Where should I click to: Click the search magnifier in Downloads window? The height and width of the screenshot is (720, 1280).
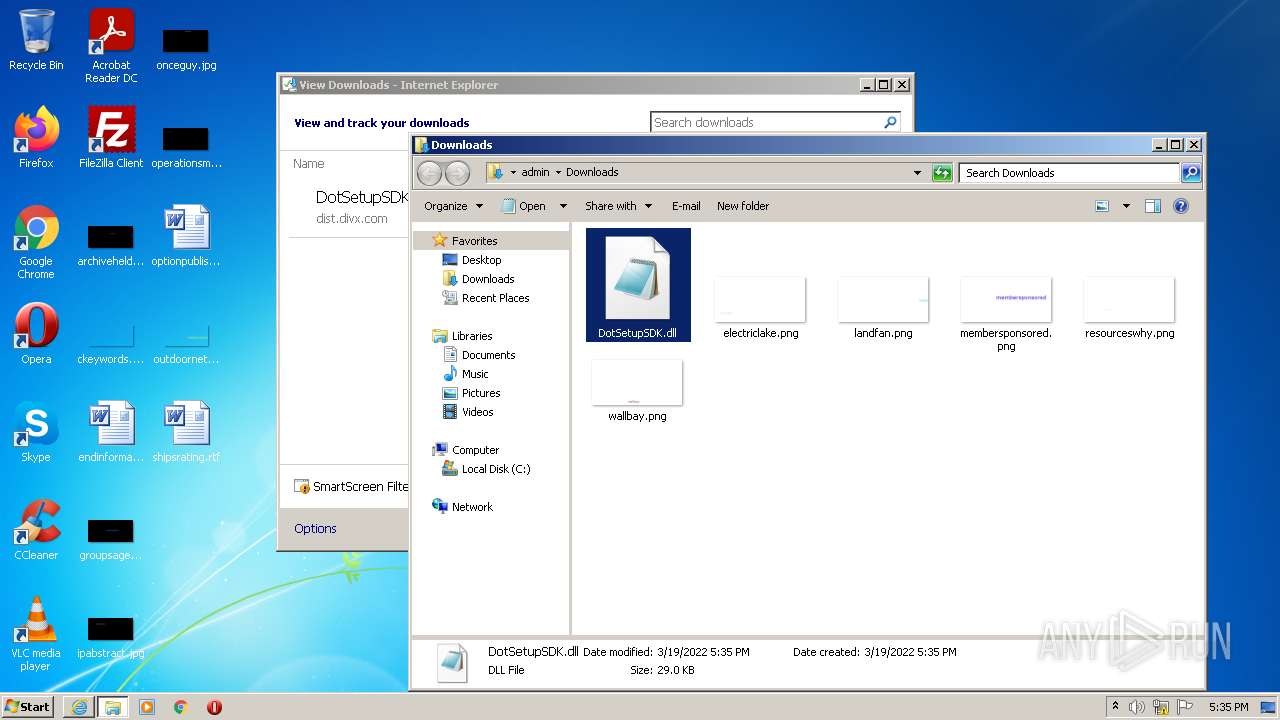point(1190,173)
